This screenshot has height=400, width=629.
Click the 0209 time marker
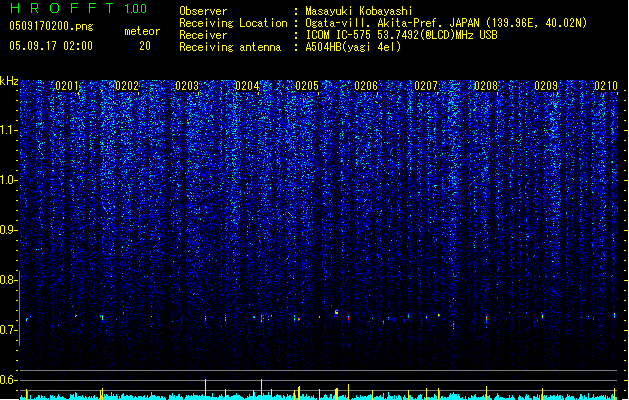[546, 86]
